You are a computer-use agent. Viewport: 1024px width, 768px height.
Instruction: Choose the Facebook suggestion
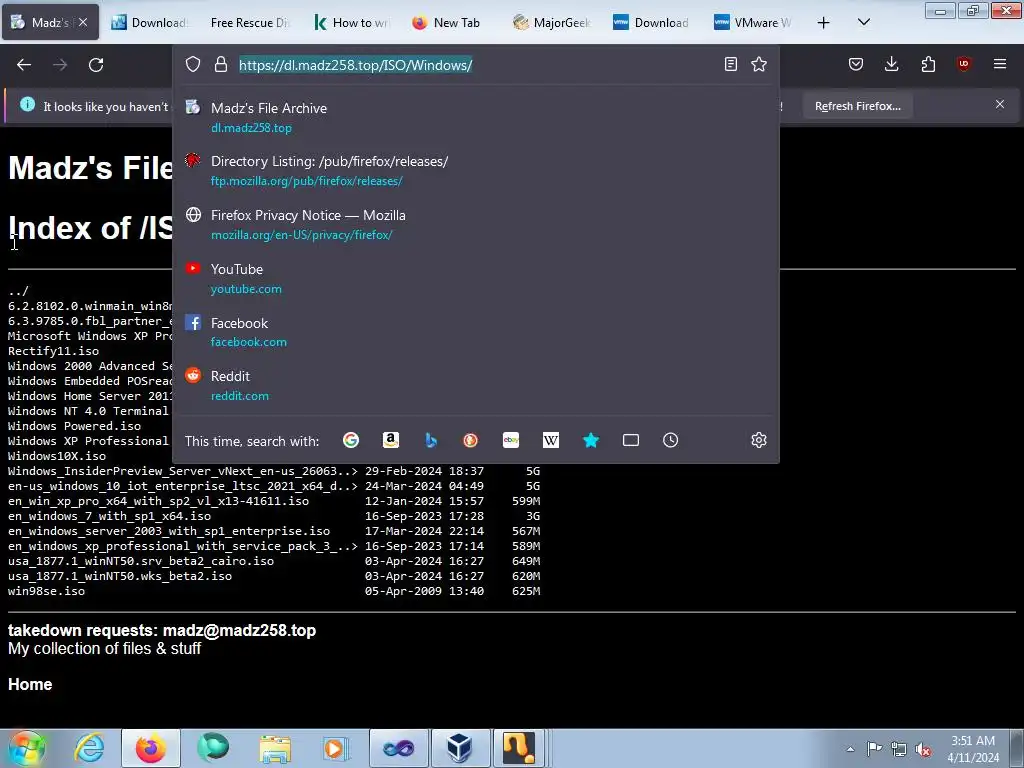click(475, 332)
